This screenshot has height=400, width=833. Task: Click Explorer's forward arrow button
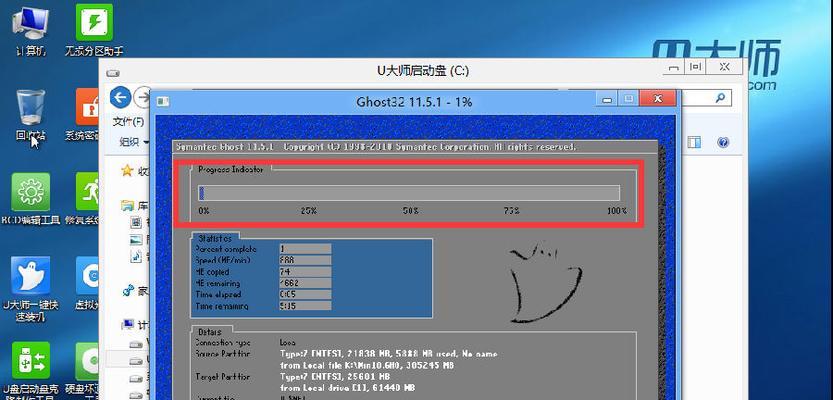[142, 97]
